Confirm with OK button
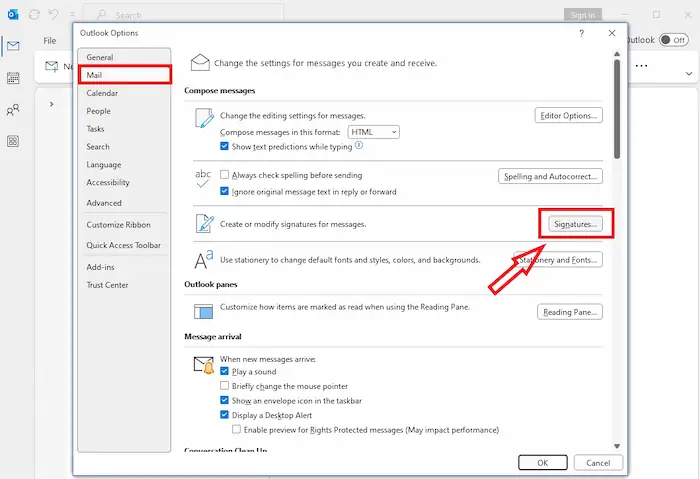This screenshot has width=700, height=479. point(543,462)
